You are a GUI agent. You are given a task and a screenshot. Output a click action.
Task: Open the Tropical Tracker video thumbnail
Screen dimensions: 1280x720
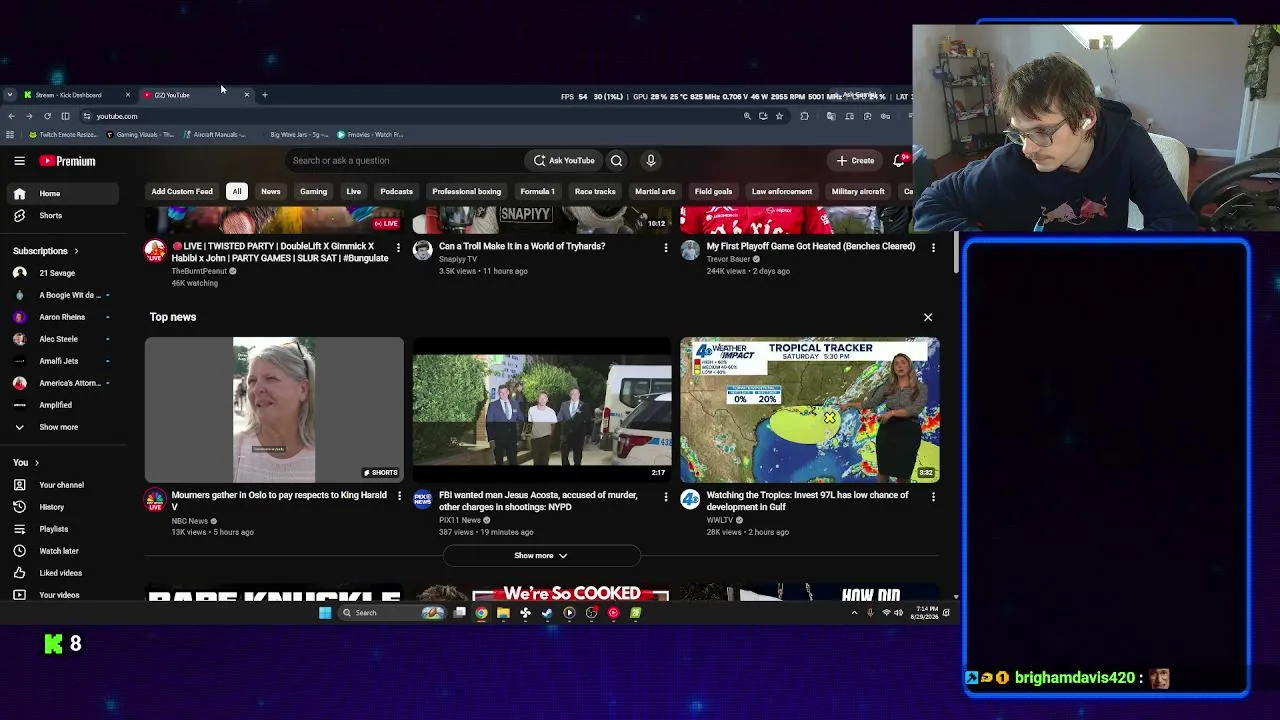[810, 410]
